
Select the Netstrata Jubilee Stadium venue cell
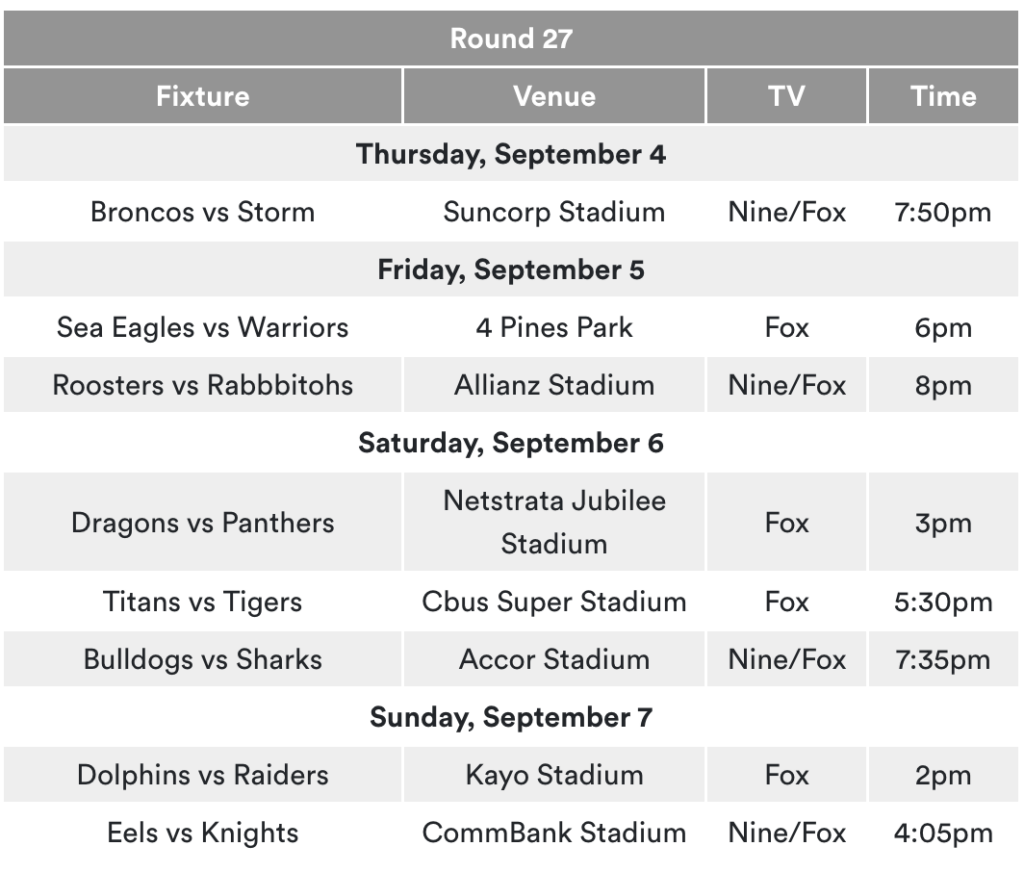click(x=554, y=522)
